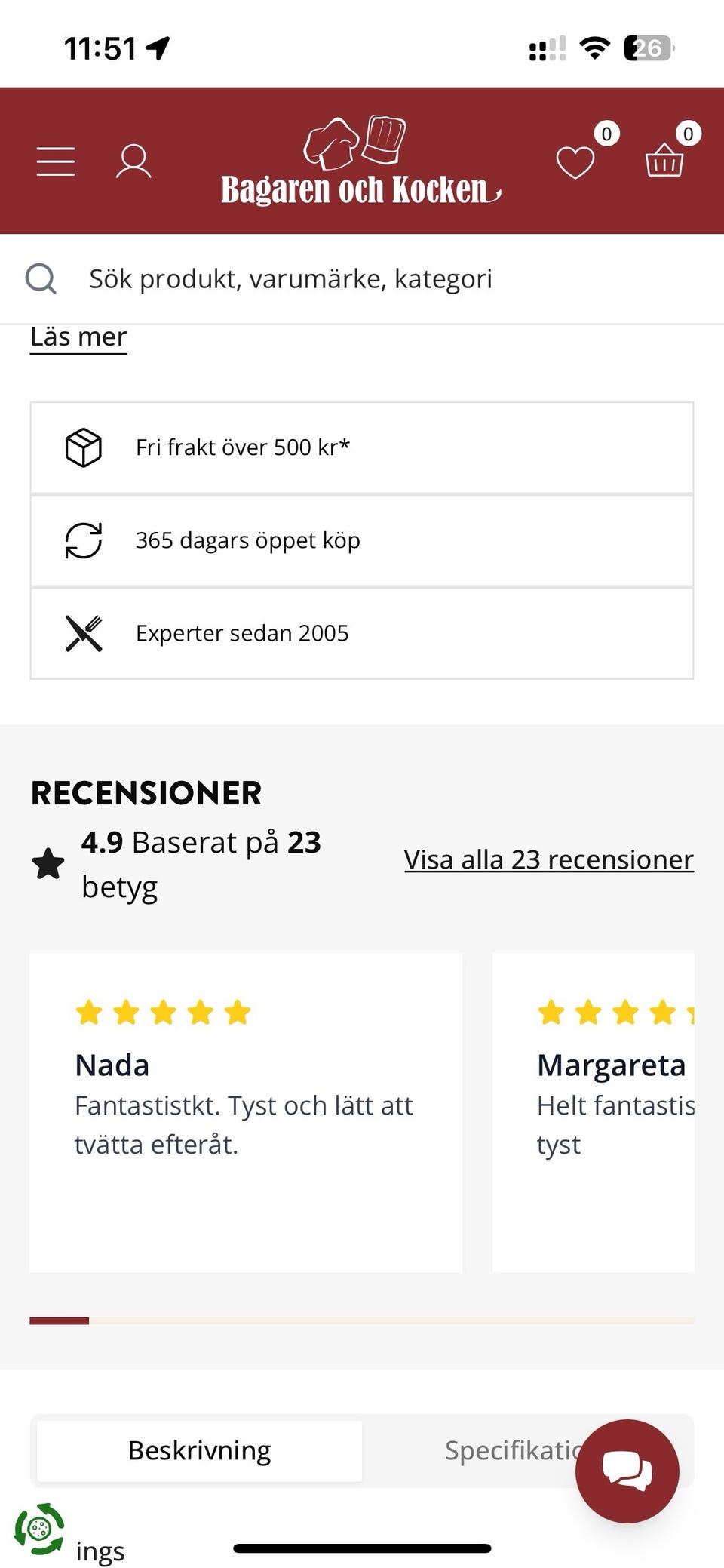Tap the Fri frakt över 500 kr row
The image size is (724, 1568).
coord(361,447)
